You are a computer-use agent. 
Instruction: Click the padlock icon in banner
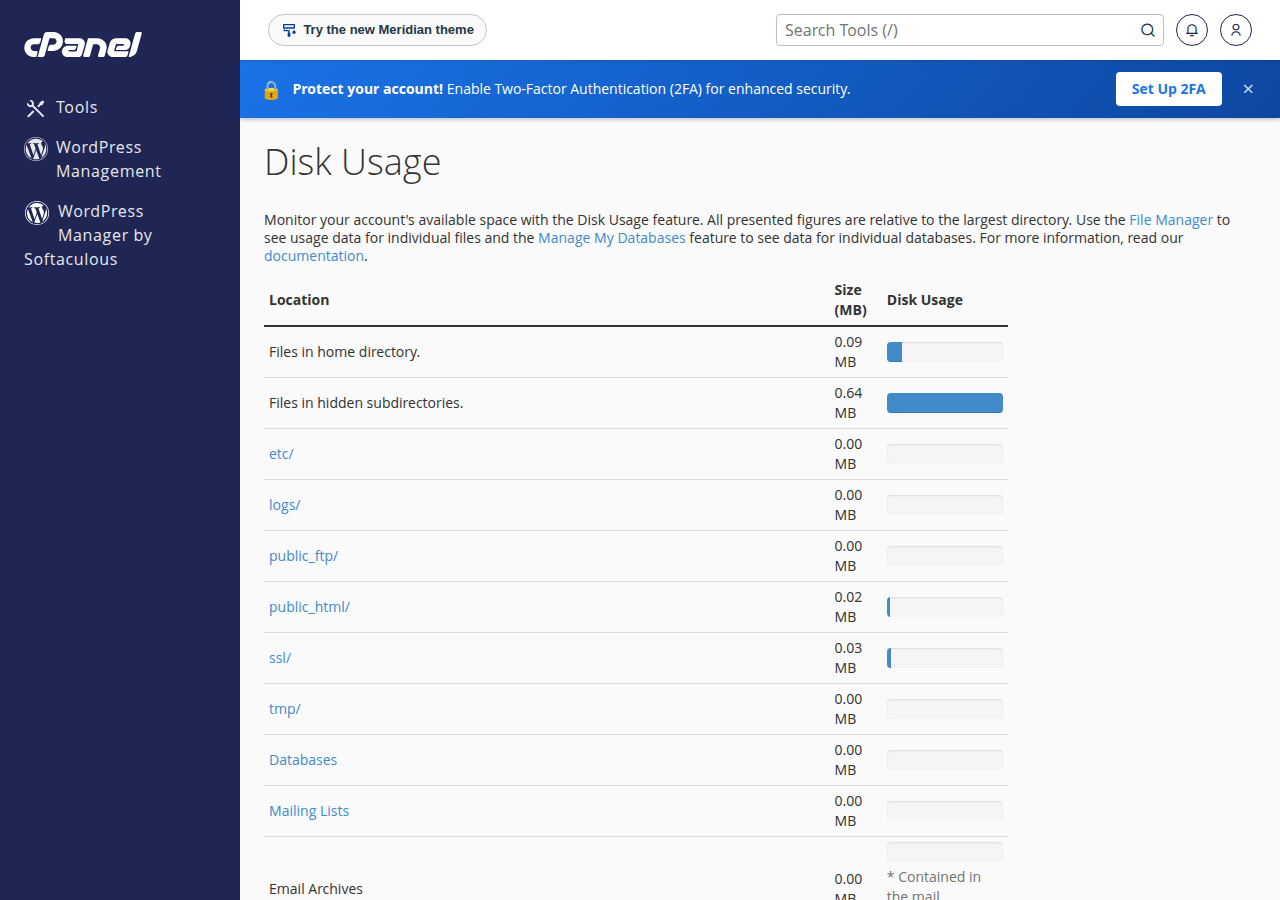click(271, 89)
